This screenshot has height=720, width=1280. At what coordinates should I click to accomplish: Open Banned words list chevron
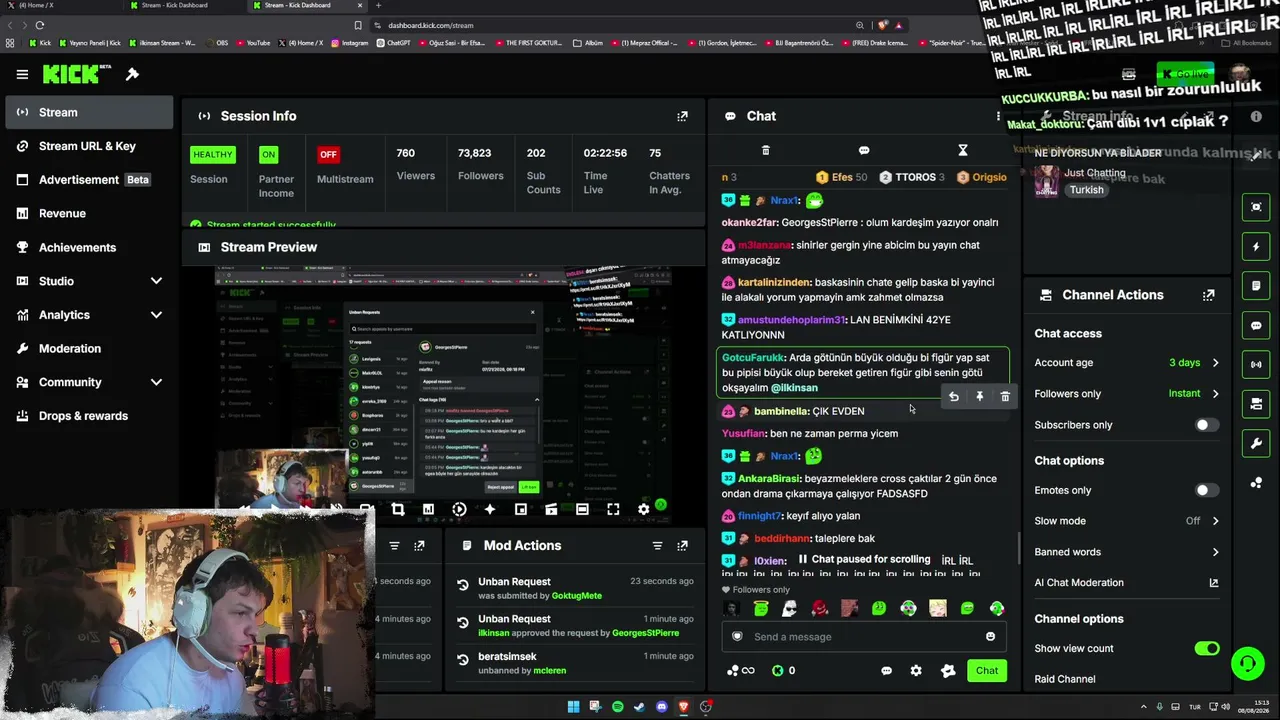[x=1215, y=552]
